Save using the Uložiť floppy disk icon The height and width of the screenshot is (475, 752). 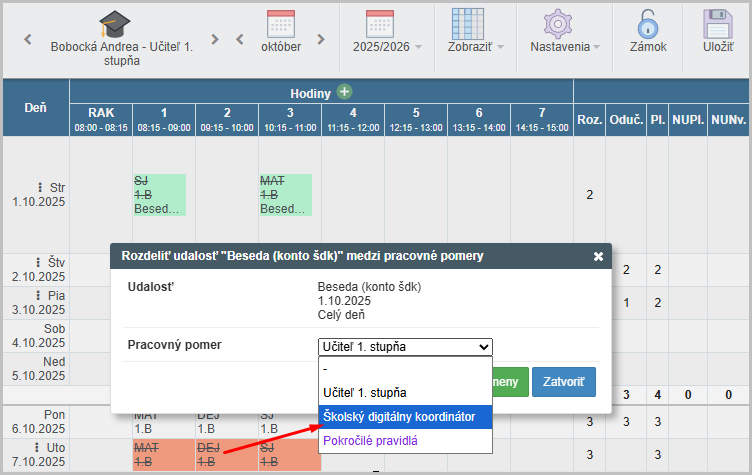(x=718, y=23)
